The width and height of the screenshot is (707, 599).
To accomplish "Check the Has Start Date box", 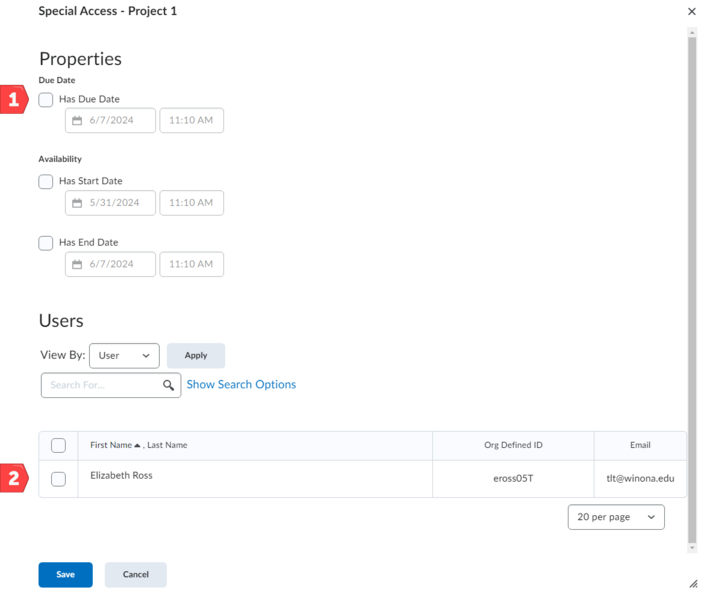I will pos(46,182).
